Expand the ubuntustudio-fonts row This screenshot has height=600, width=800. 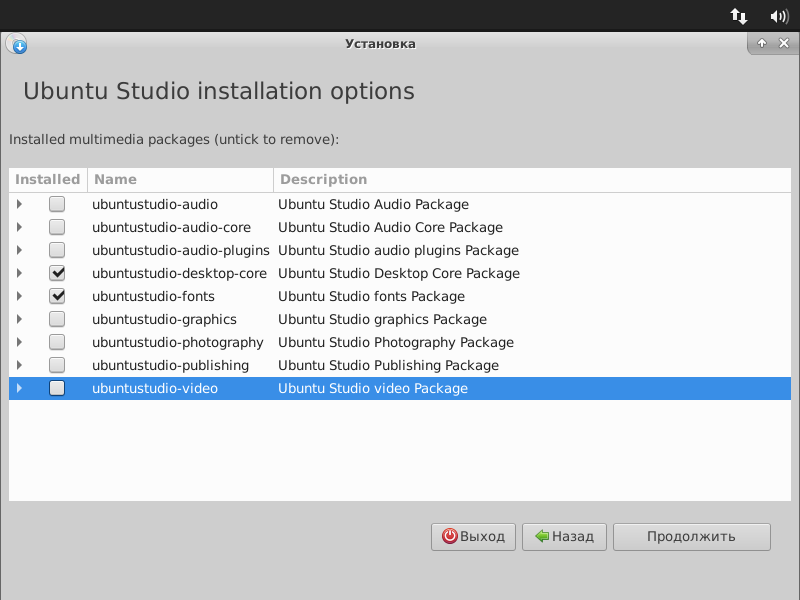pos(19,296)
